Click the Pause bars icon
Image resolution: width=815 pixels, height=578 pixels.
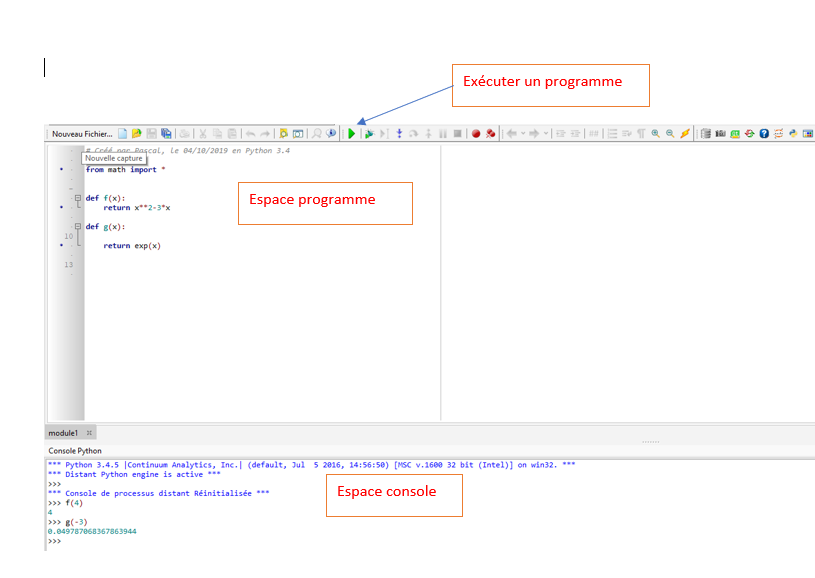tap(443, 134)
